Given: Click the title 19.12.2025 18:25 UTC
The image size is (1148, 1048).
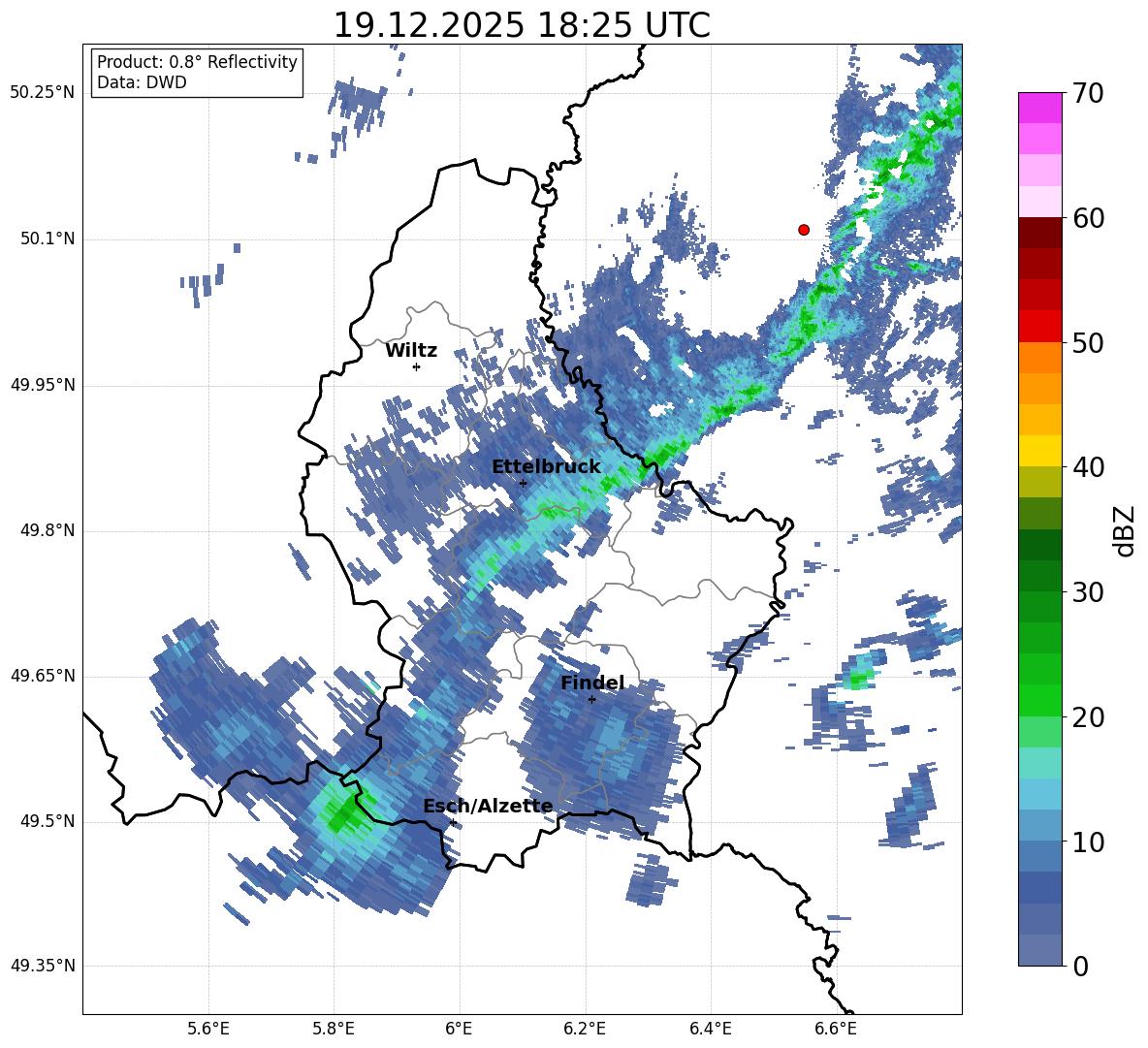Looking at the screenshot, I should click(x=522, y=25).
